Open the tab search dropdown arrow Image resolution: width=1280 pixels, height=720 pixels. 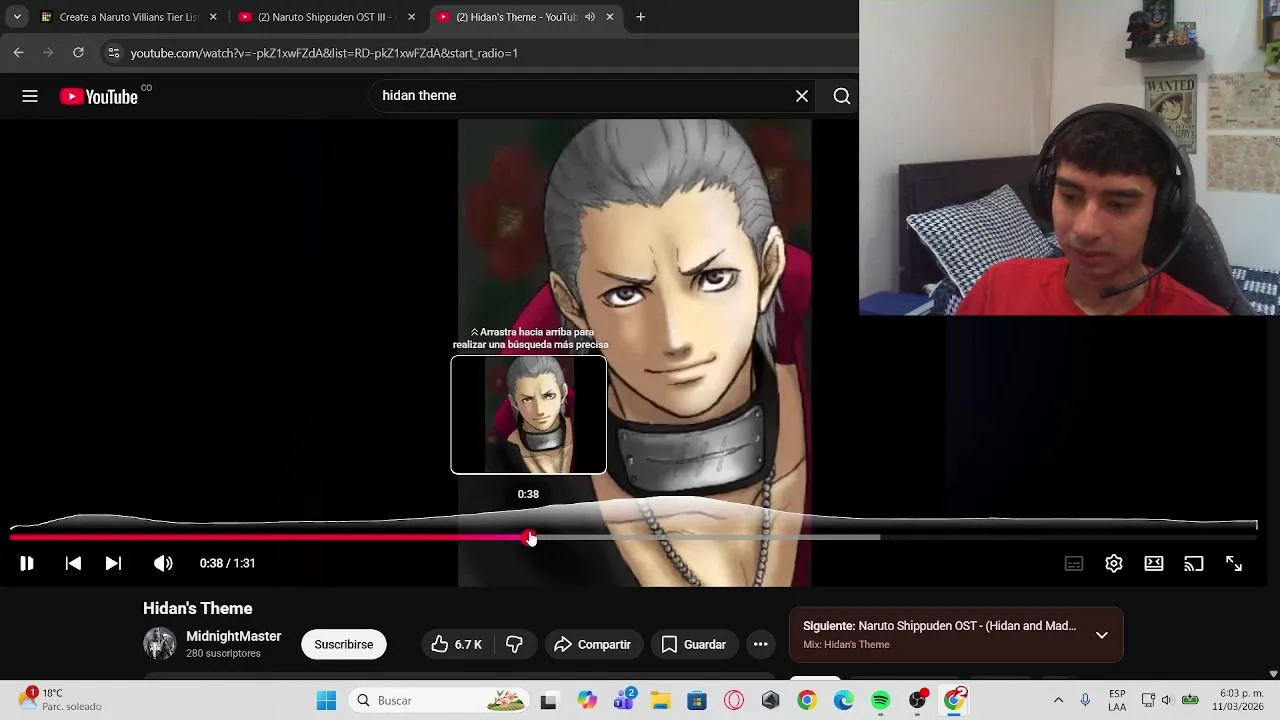pyautogui.click(x=17, y=17)
